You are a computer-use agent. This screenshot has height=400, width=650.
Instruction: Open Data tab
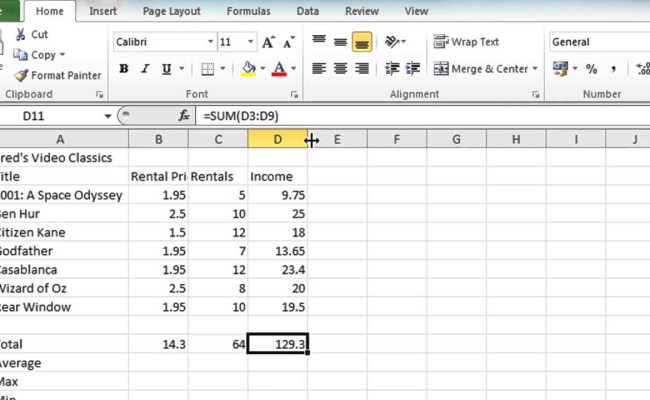(x=308, y=11)
